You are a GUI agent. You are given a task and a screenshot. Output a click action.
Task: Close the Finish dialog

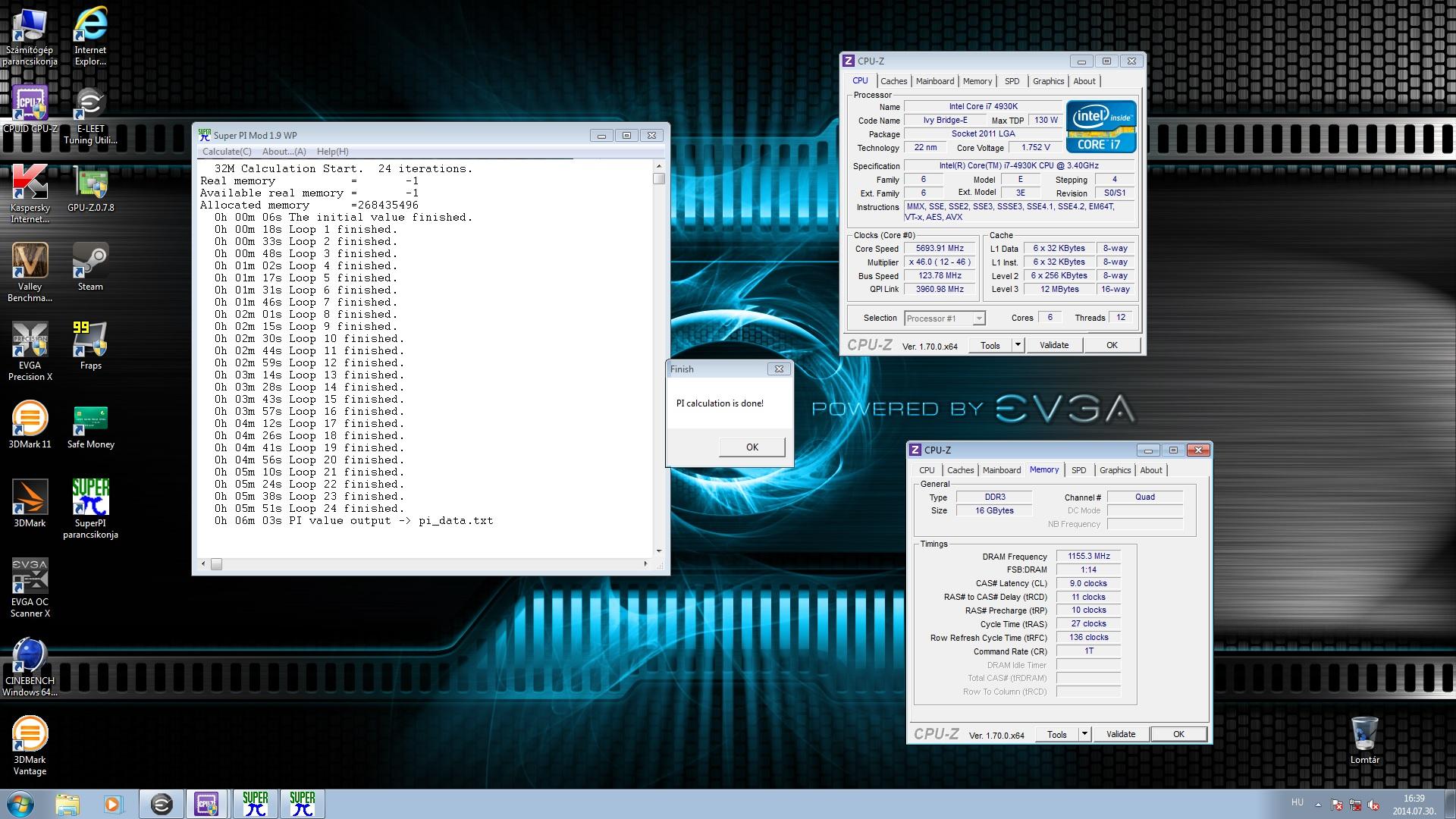coord(779,369)
